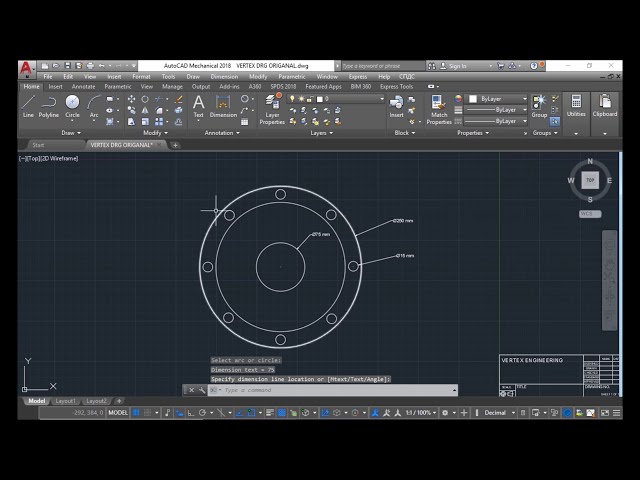Click the Text annotation tool
This screenshot has width=640, height=480.
198,104
